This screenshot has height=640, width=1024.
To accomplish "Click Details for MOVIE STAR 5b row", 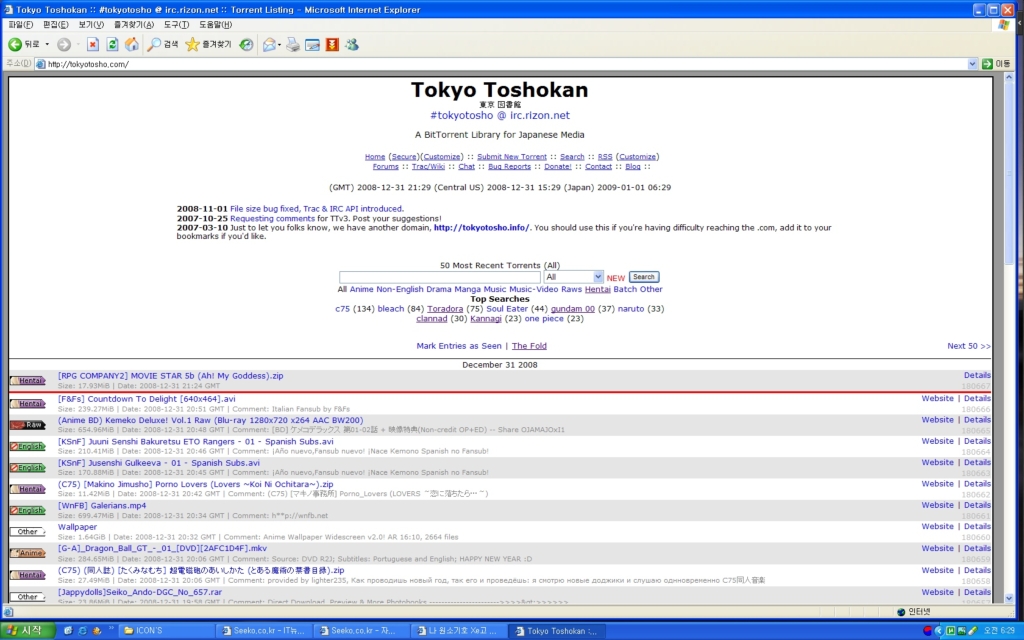I will (977, 376).
